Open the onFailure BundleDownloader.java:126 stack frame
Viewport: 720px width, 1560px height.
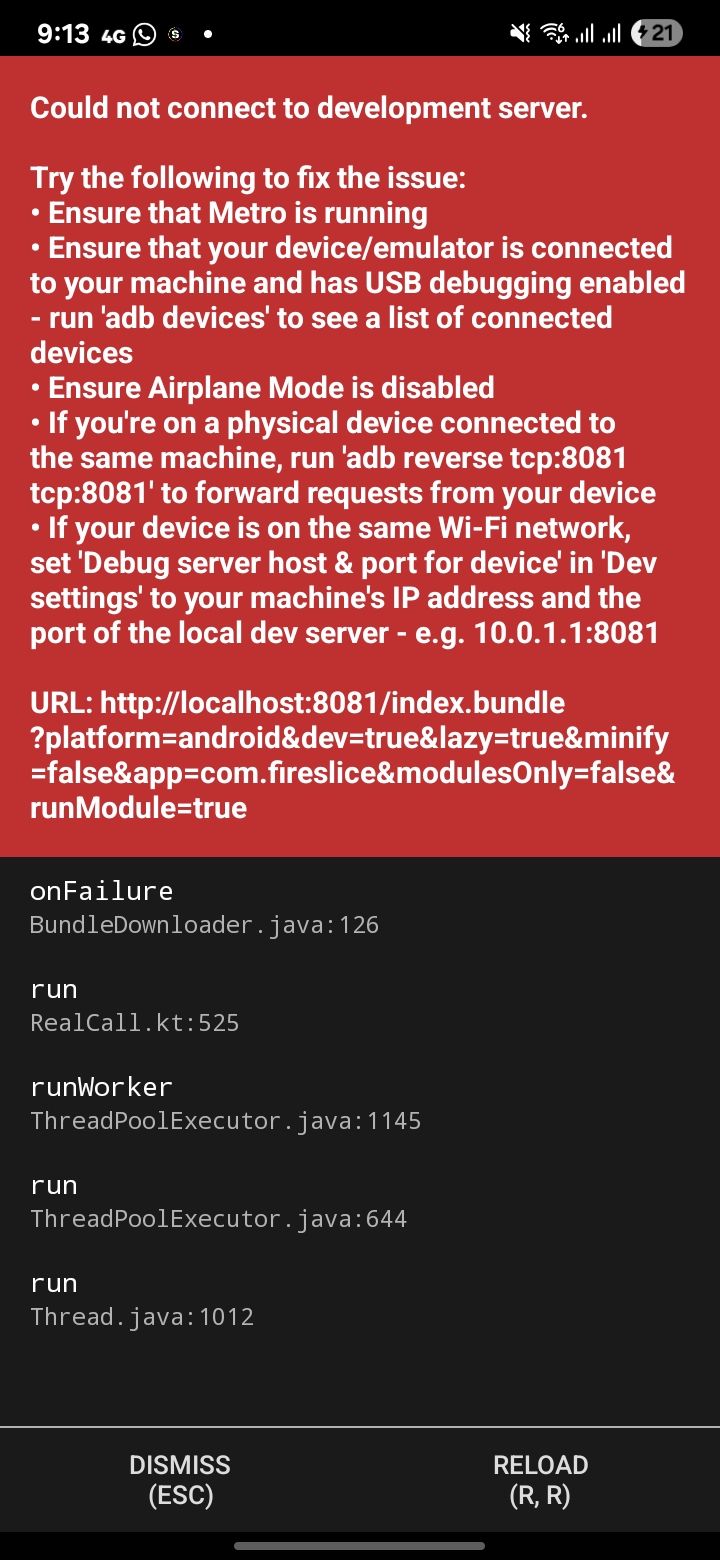point(360,907)
